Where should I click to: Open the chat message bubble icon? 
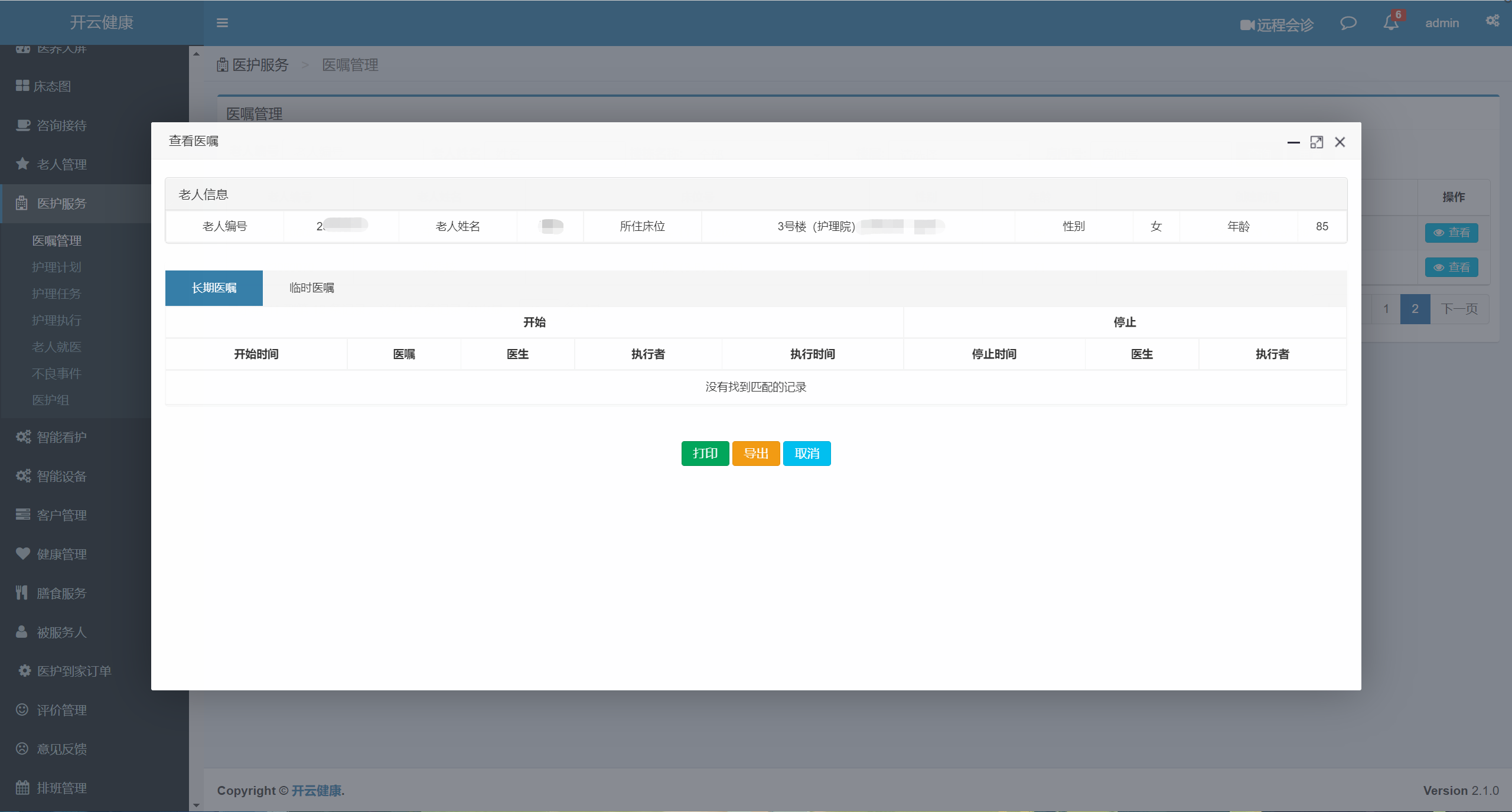pyautogui.click(x=1348, y=23)
